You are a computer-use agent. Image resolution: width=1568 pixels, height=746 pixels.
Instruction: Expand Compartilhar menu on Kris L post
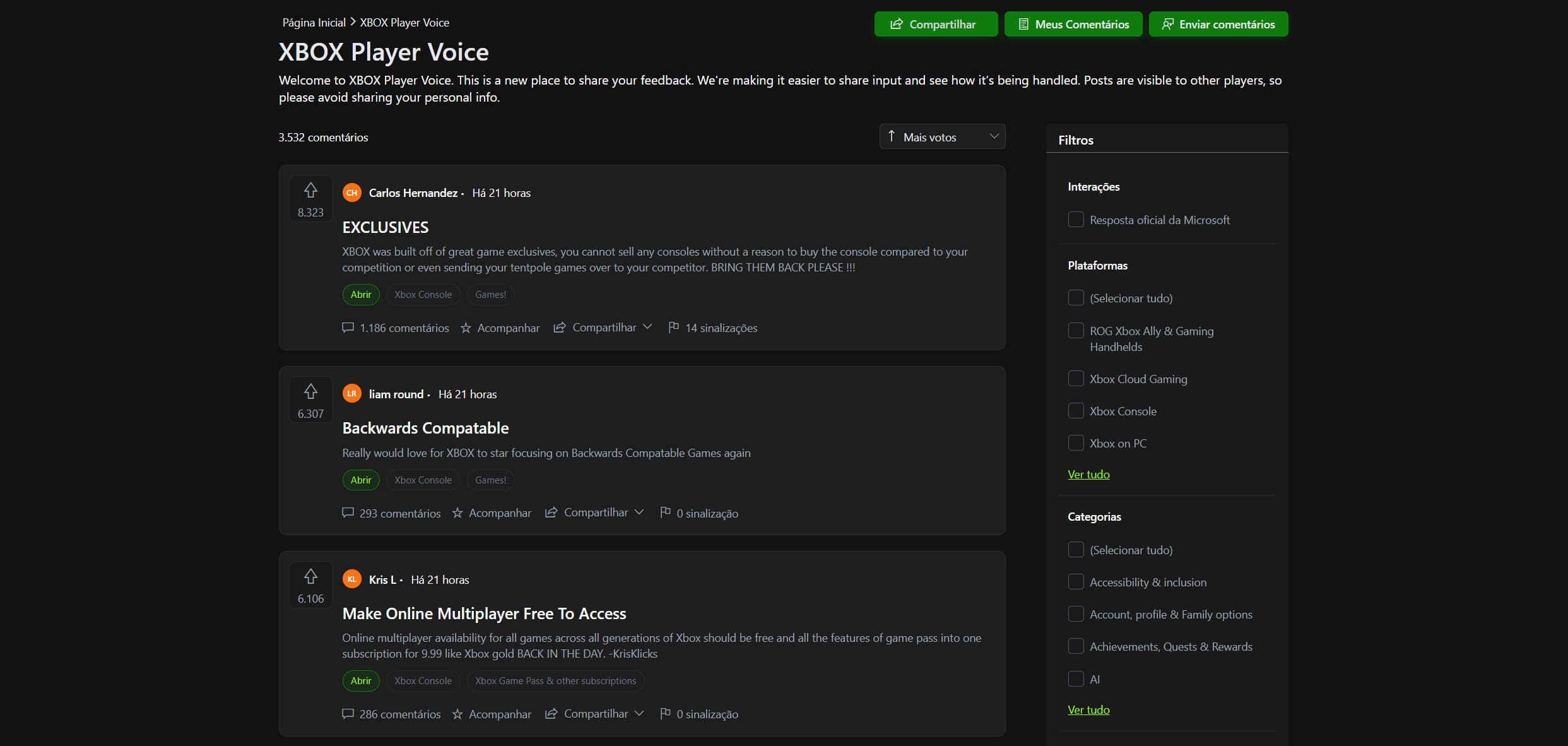[x=639, y=713]
